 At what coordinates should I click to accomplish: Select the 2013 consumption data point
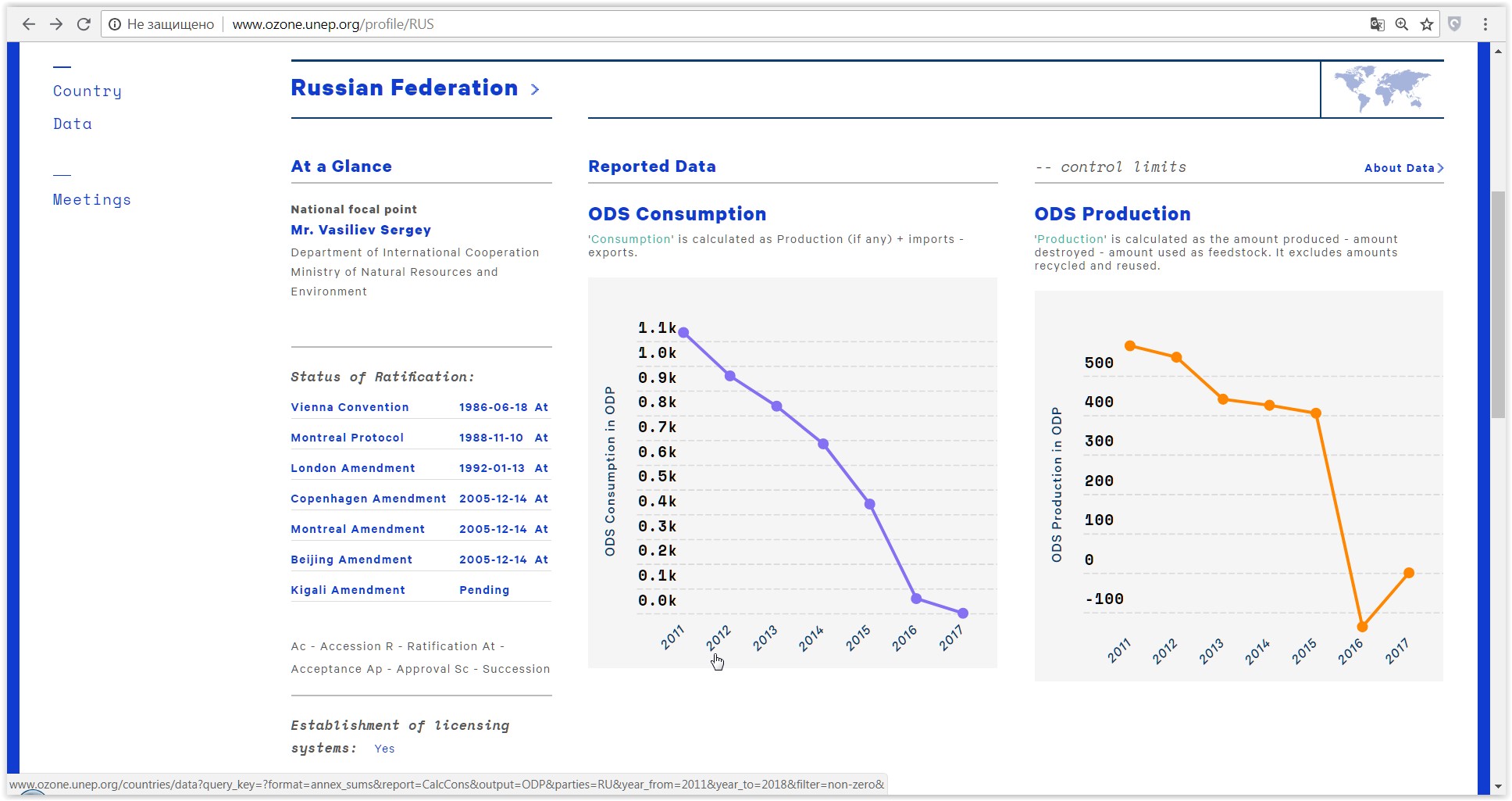coord(776,406)
